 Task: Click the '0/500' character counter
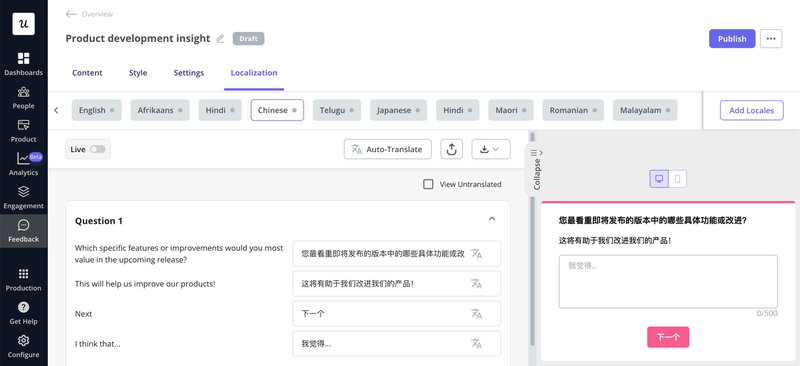pos(767,313)
